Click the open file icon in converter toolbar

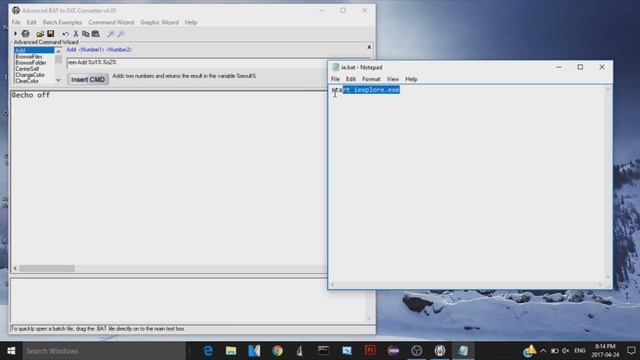tap(40, 34)
